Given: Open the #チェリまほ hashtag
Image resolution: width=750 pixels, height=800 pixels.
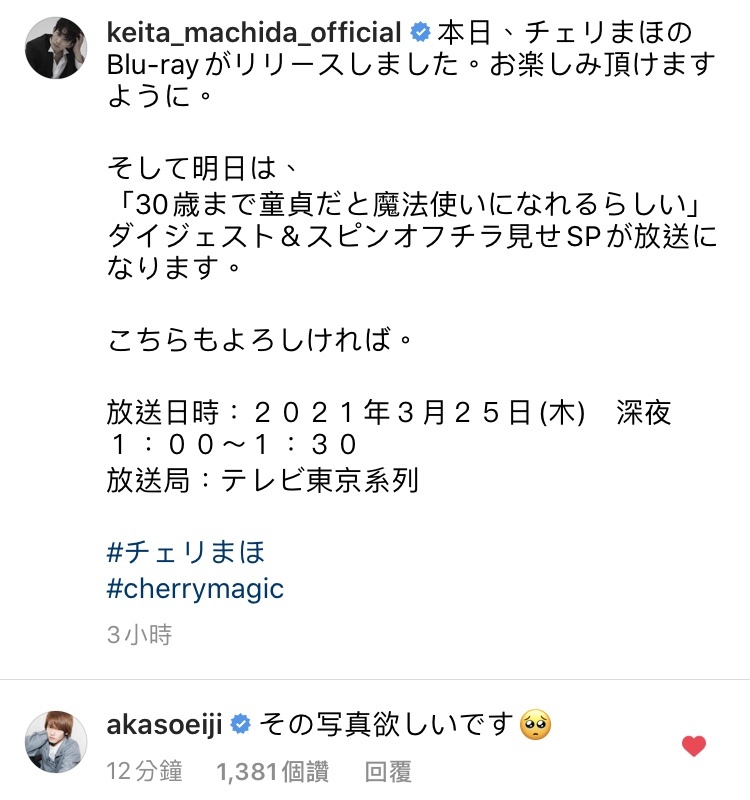Looking at the screenshot, I should [186, 552].
